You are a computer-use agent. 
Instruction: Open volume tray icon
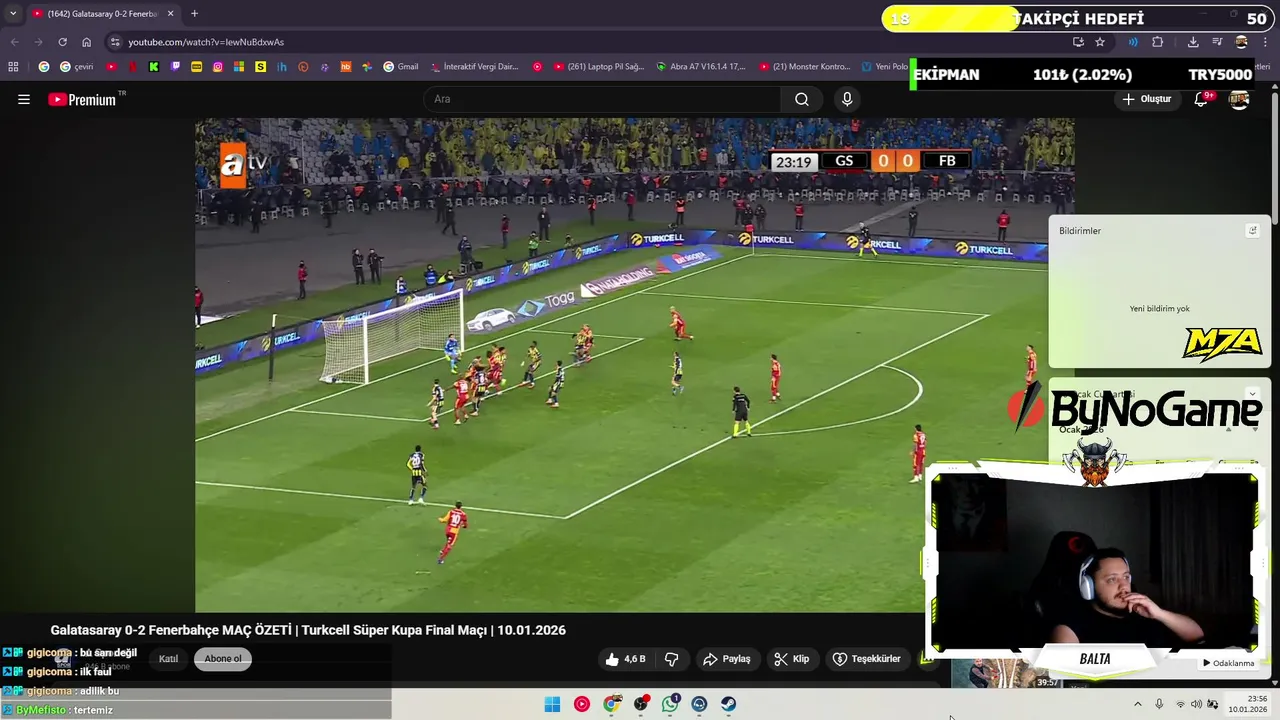coord(1196,704)
